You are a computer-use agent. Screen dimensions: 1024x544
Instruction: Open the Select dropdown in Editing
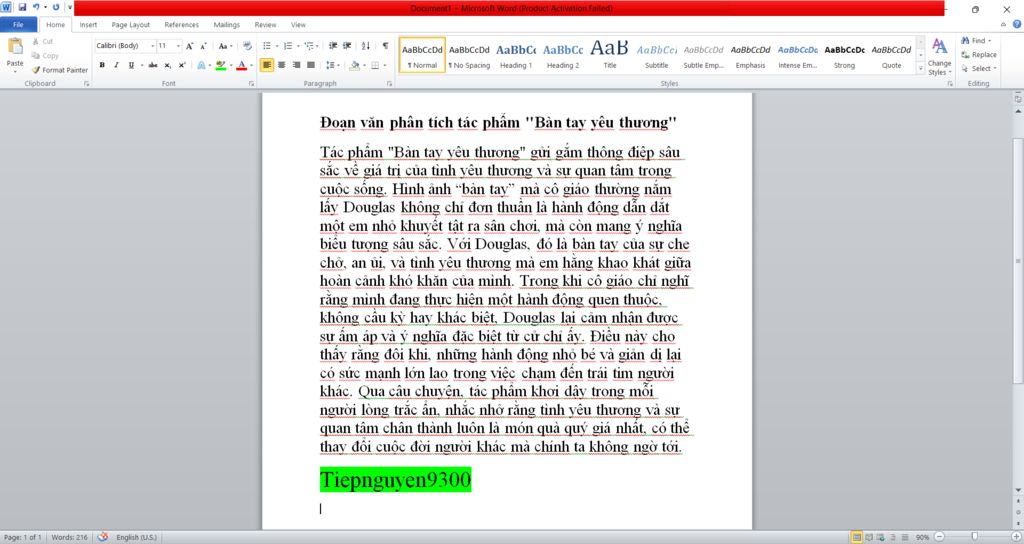[979, 69]
